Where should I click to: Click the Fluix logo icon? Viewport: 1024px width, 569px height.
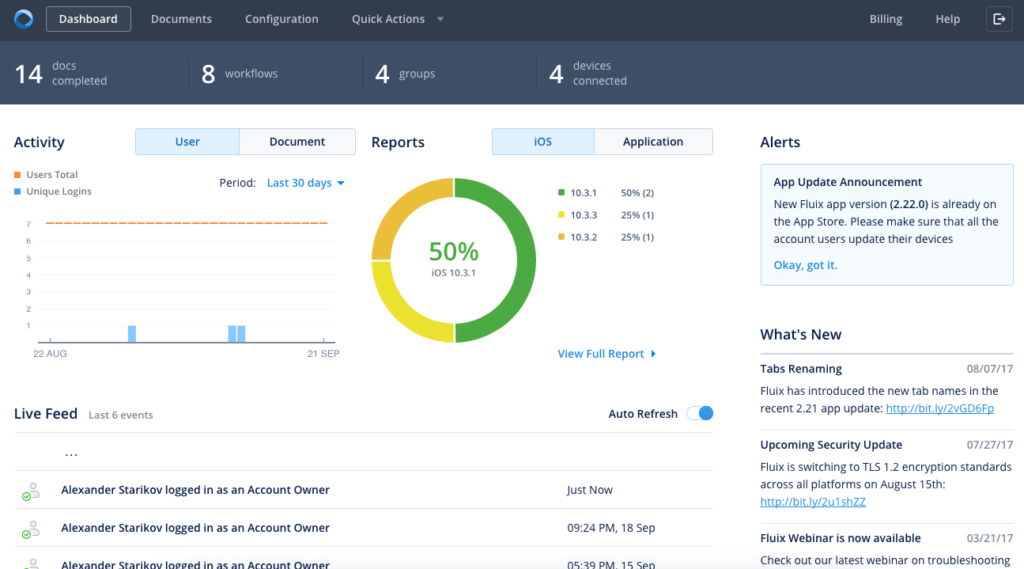tap(23, 19)
